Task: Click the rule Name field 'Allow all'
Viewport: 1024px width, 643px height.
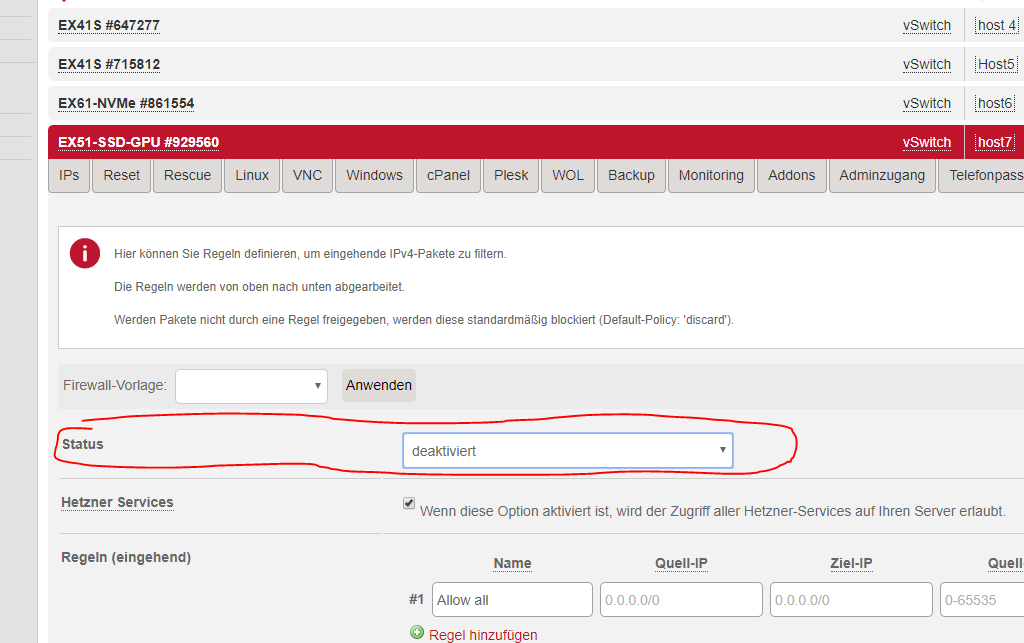Action: 512,600
